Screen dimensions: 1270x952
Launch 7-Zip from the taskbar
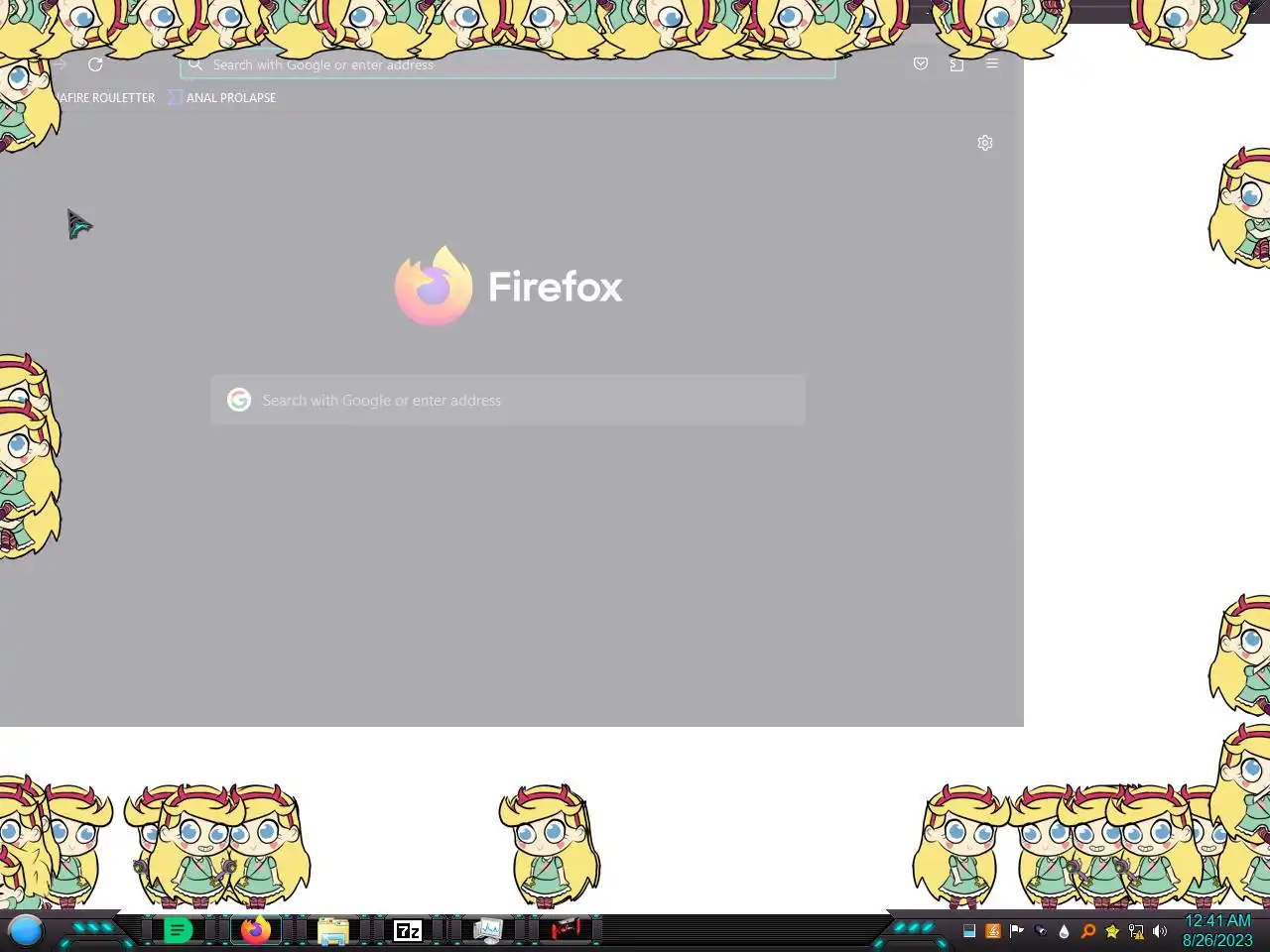coord(408,930)
